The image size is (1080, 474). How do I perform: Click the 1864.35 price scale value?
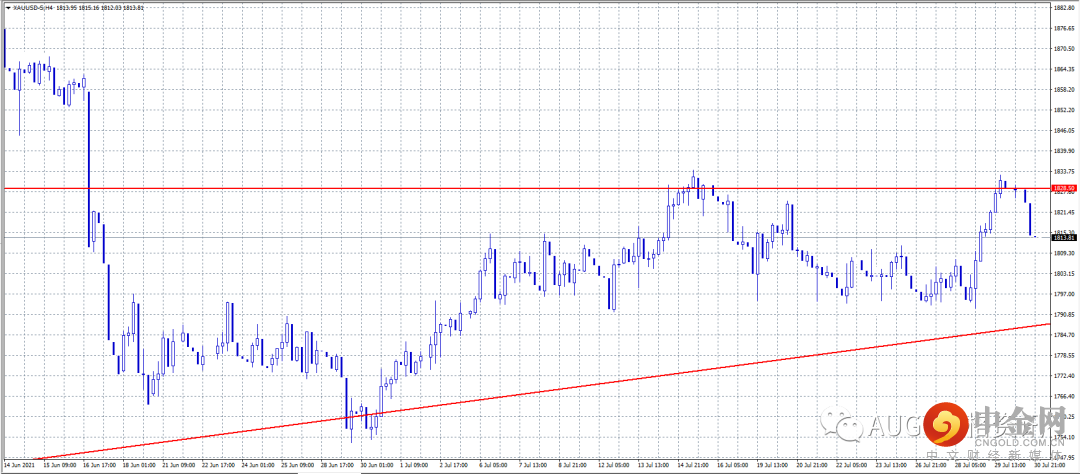[x=1065, y=69]
